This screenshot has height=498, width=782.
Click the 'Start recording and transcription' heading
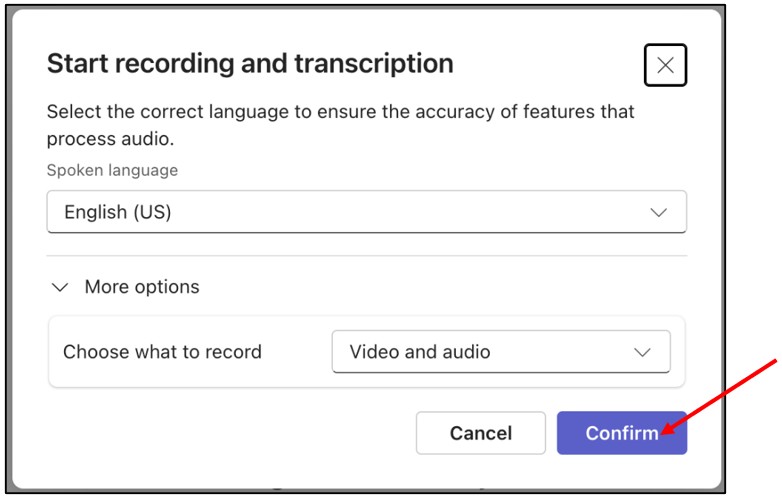pos(250,64)
